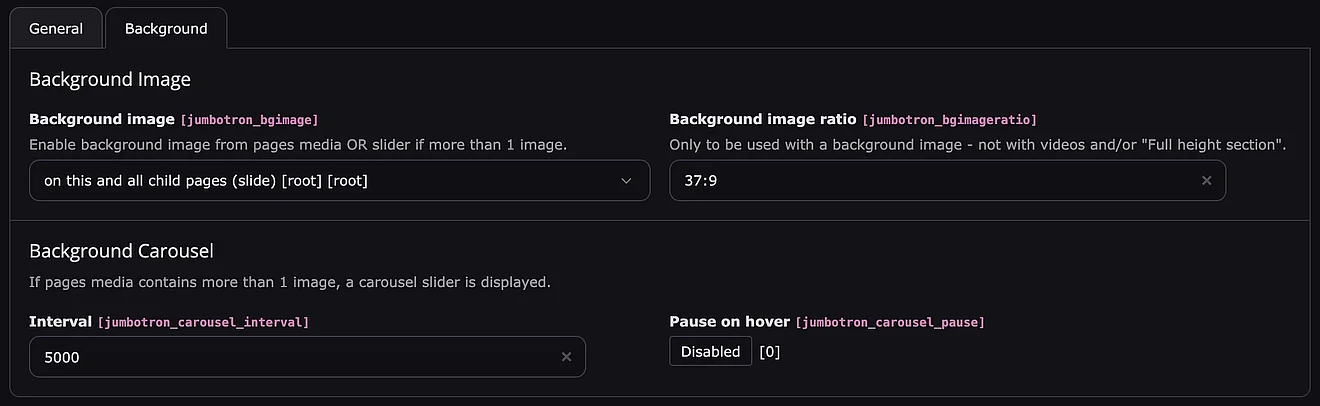
Task: Click the "Background Carousel" section heading
Action: (x=122, y=251)
